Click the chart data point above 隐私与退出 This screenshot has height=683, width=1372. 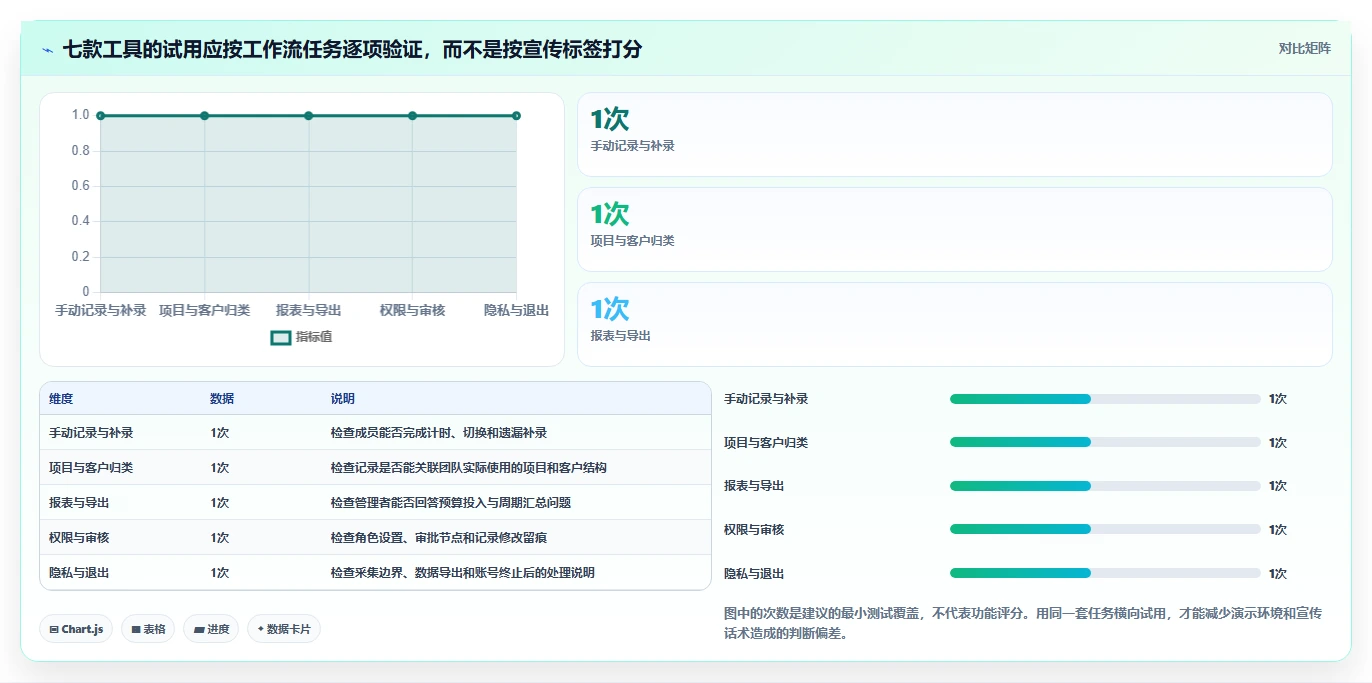coord(516,116)
